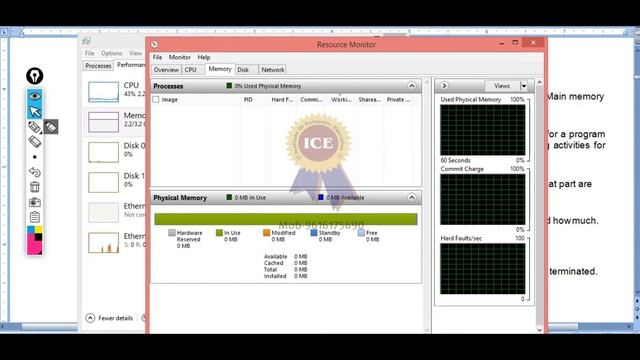
Task: Open the clipboard icon in pen toolbar
Action: (x=35, y=217)
